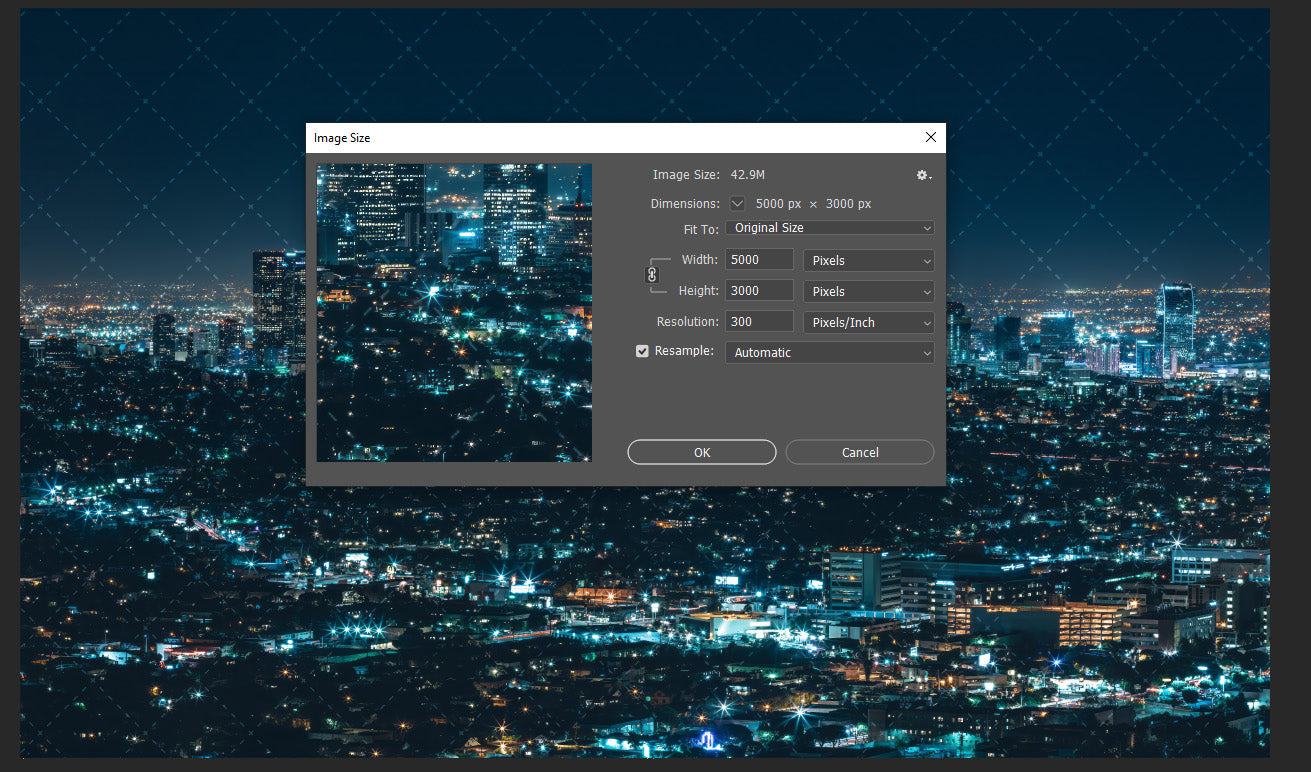Open the Width units Pixels dropdown
1311x772 pixels.
pyautogui.click(x=869, y=260)
